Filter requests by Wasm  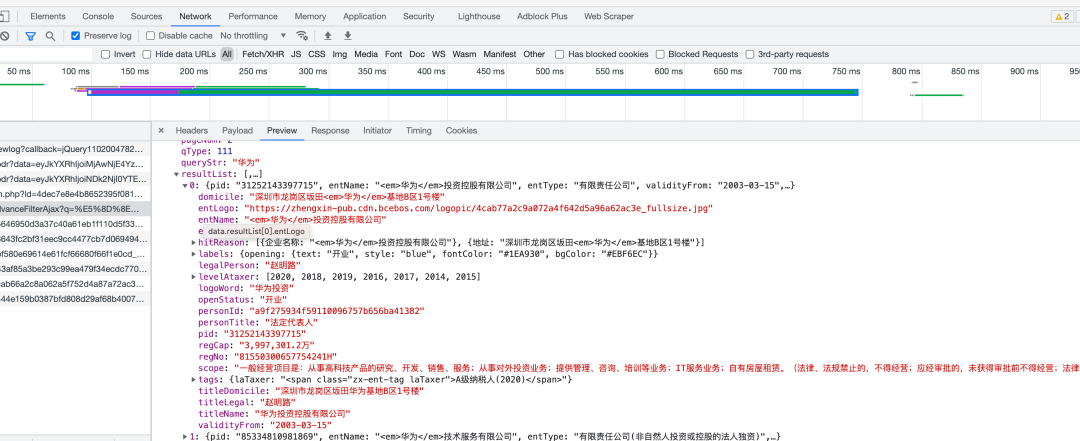[x=464, y=54]
